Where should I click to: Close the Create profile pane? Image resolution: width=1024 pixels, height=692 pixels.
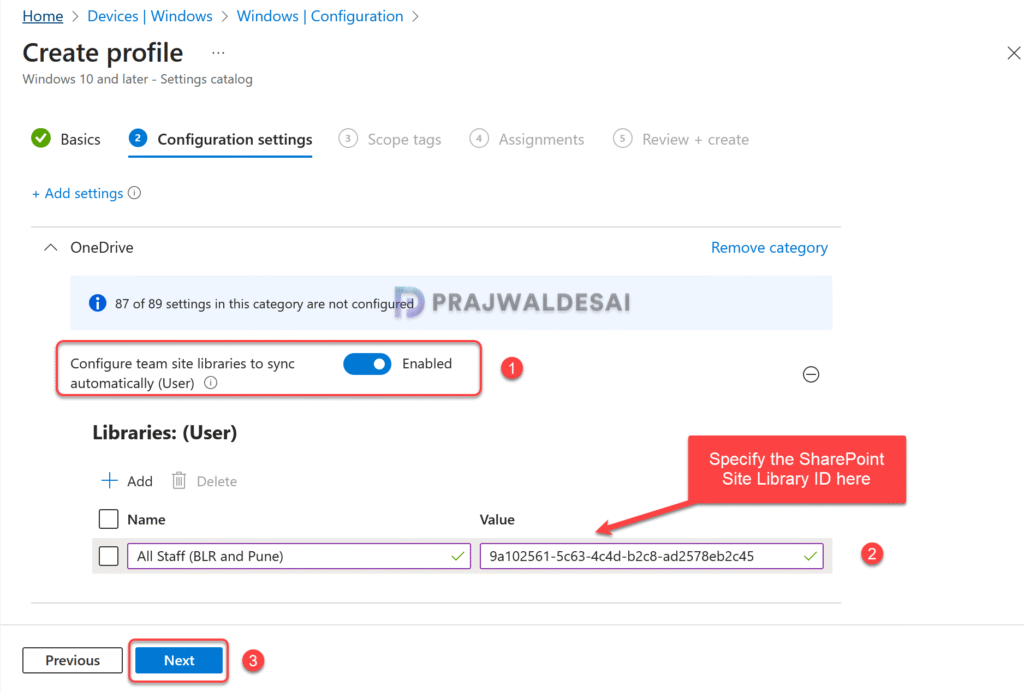pos(1013,53)
